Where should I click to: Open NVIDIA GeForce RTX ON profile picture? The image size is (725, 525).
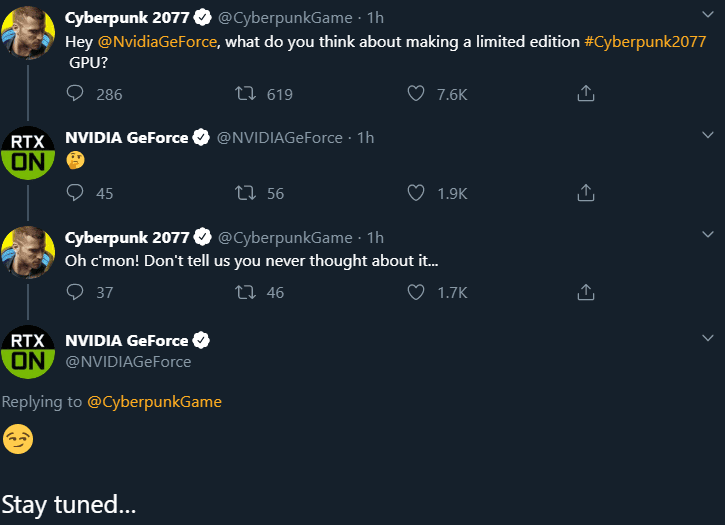29,353
